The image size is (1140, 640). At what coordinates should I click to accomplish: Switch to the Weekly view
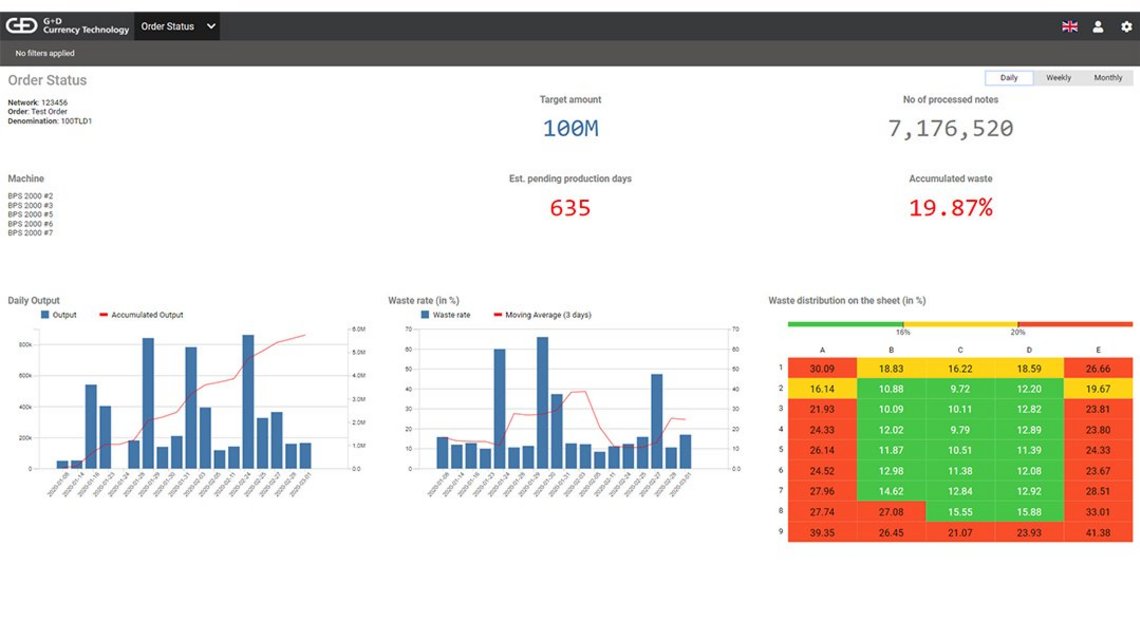(x=1058, y=78)
